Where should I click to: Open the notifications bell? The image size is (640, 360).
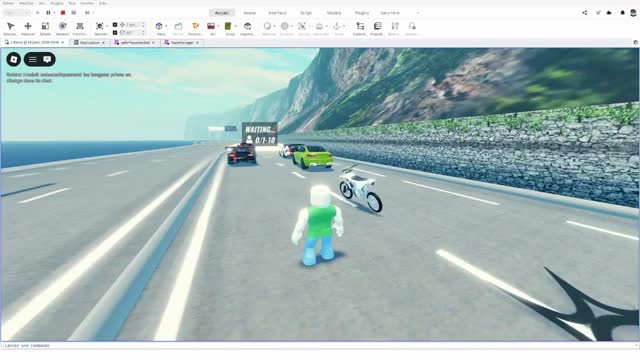(622, 13)
